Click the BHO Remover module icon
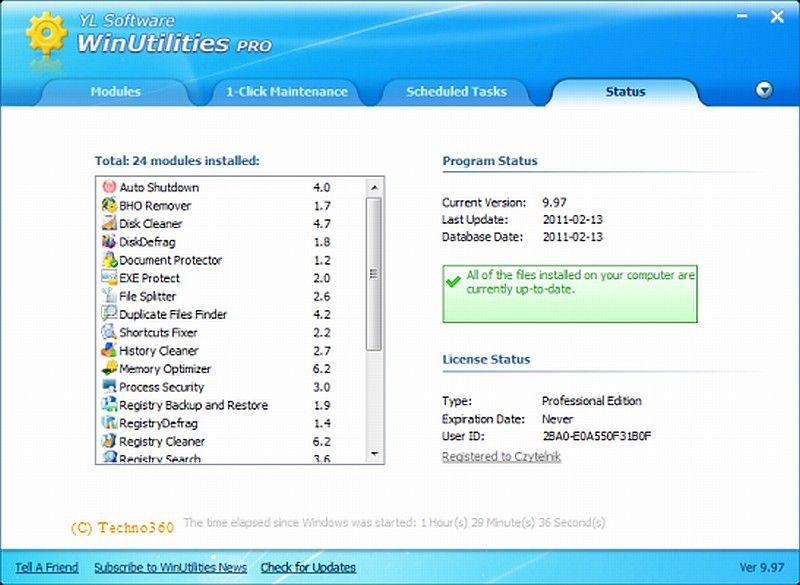The height and width of the screenshot is (585, 800). [x=110, y=205]
